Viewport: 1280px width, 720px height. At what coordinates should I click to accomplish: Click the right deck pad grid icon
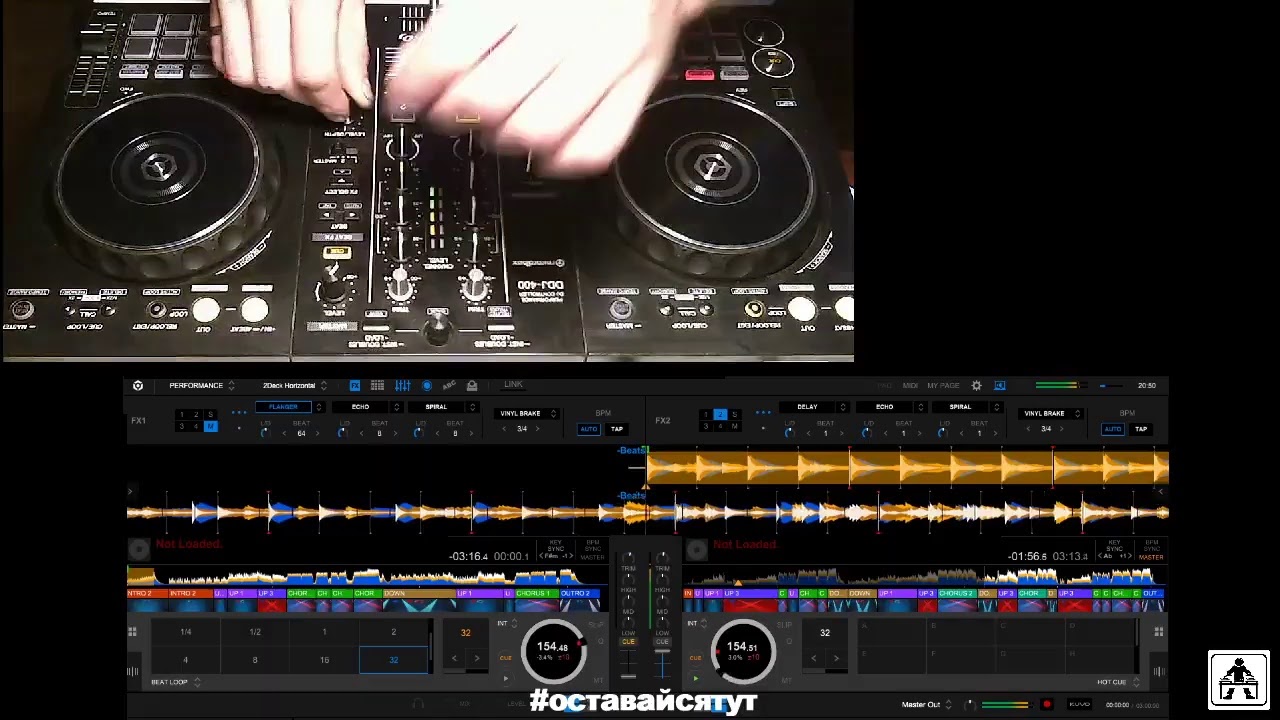coord(1158,632)
